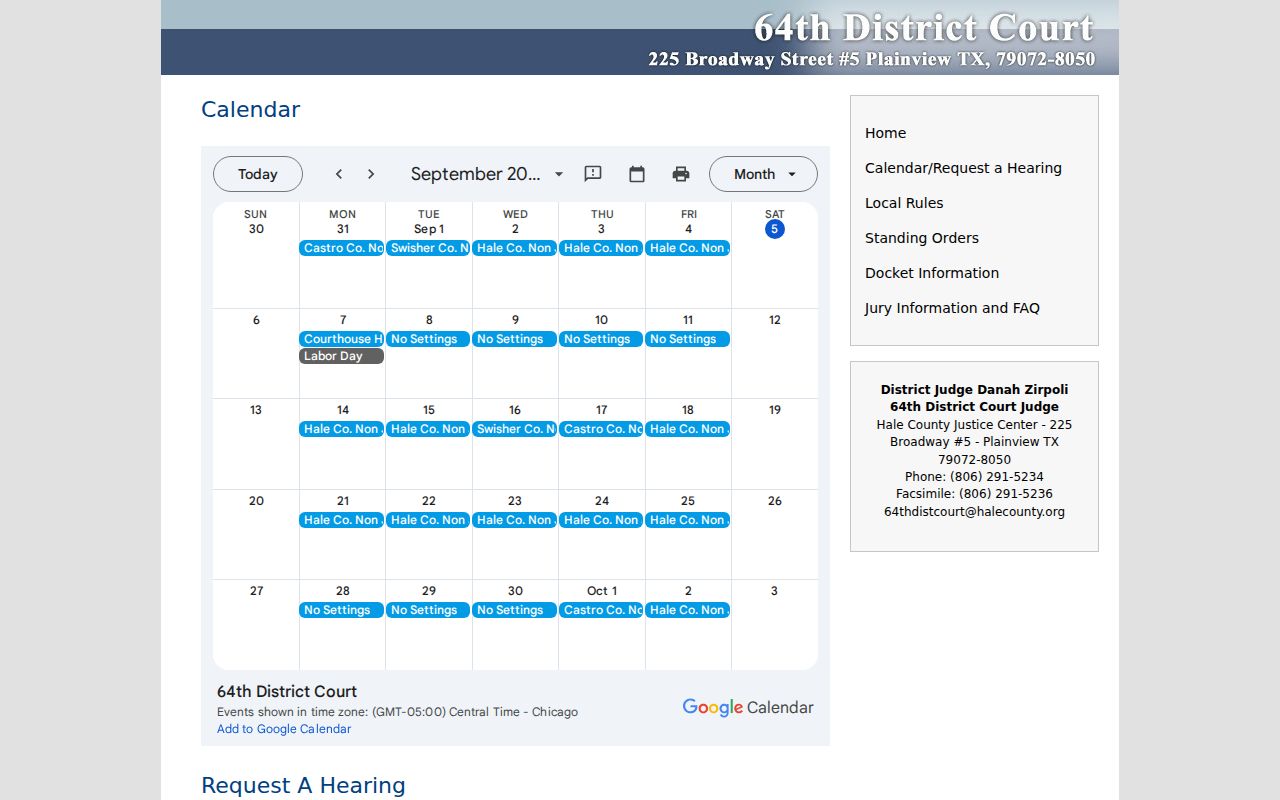This screenshot has height=800, width=1280.
Task: Open Castro Co. event on Monday 31
Action: (x=342, y=248)
